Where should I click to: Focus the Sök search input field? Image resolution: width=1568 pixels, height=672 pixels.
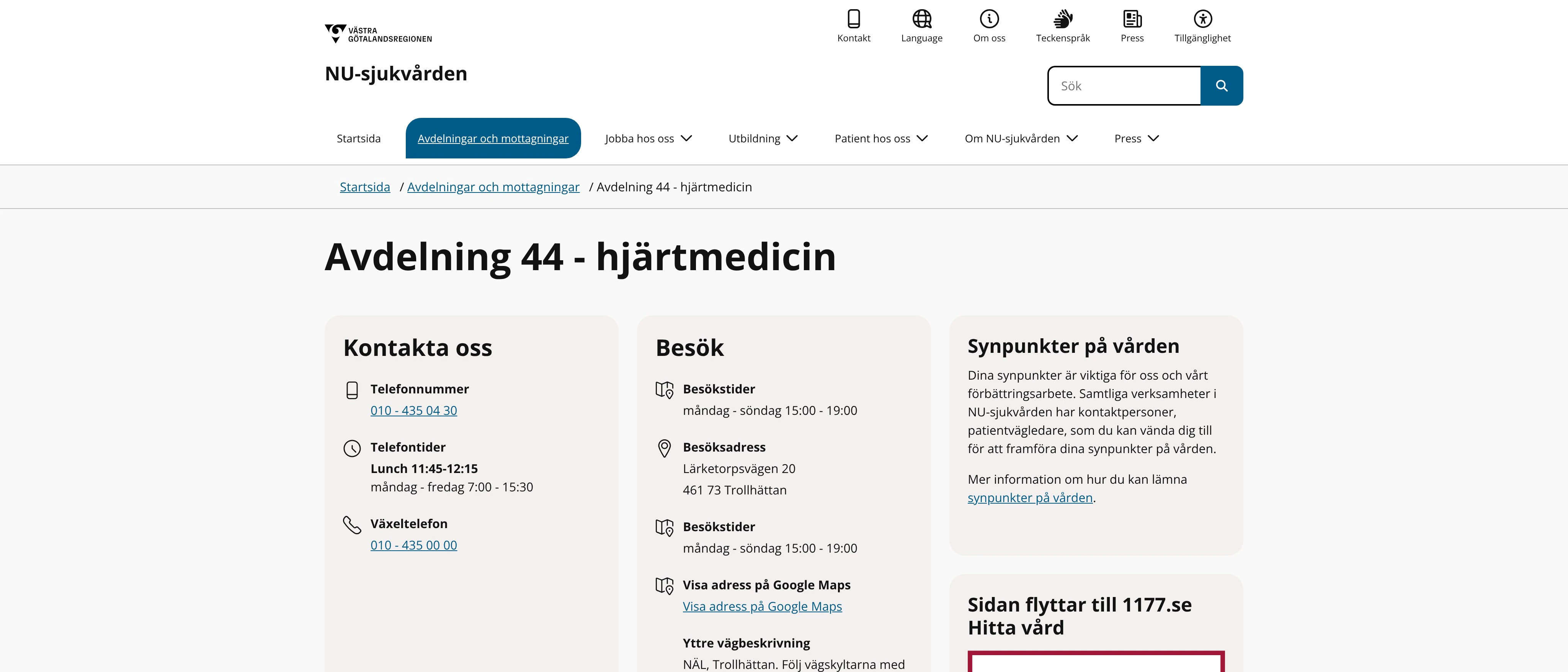coord(1124,86)
